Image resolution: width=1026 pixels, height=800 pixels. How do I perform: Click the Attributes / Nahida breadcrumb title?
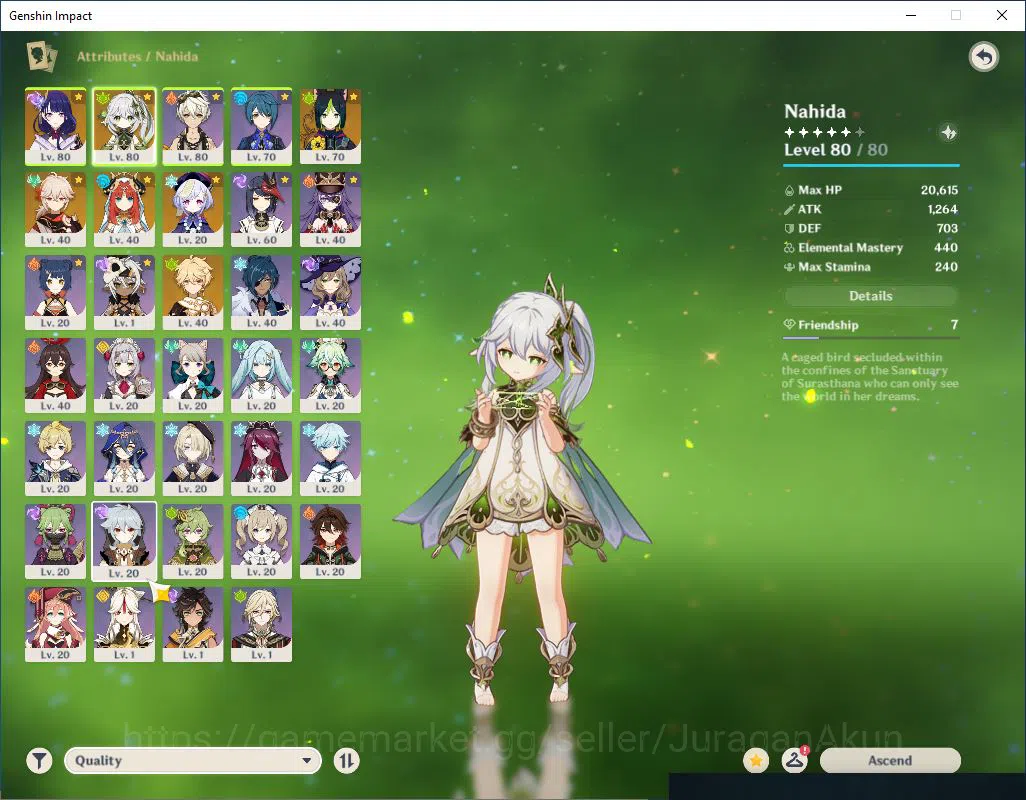click(x=137, y=56)
